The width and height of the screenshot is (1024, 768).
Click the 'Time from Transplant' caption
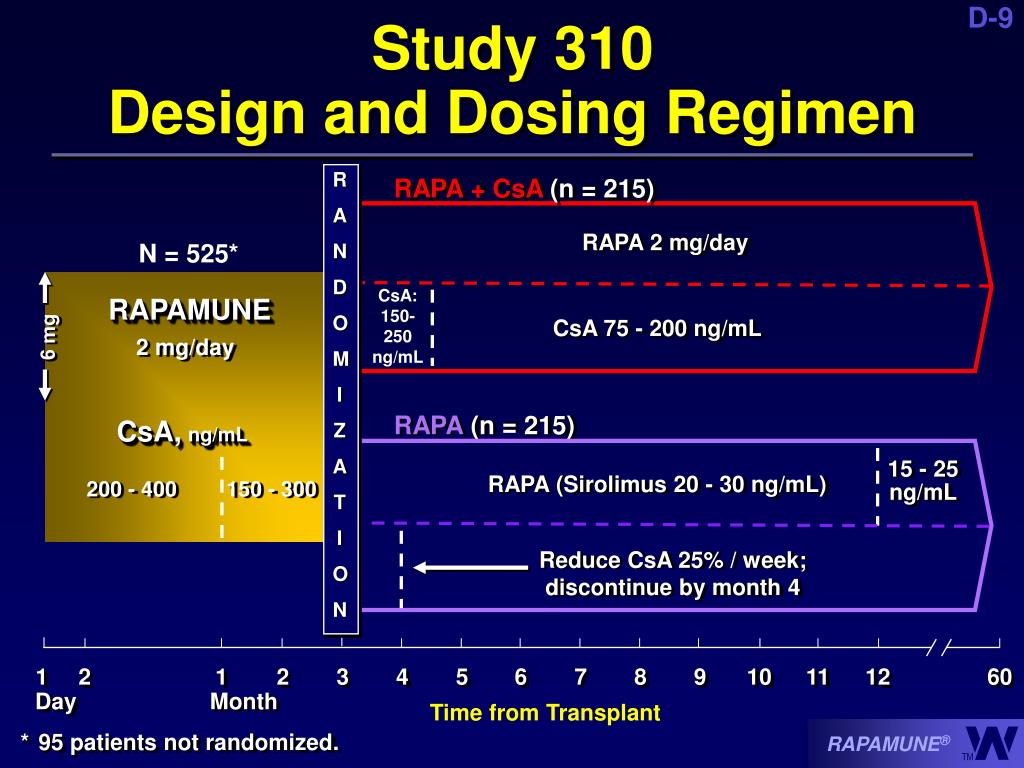[545, 712]
